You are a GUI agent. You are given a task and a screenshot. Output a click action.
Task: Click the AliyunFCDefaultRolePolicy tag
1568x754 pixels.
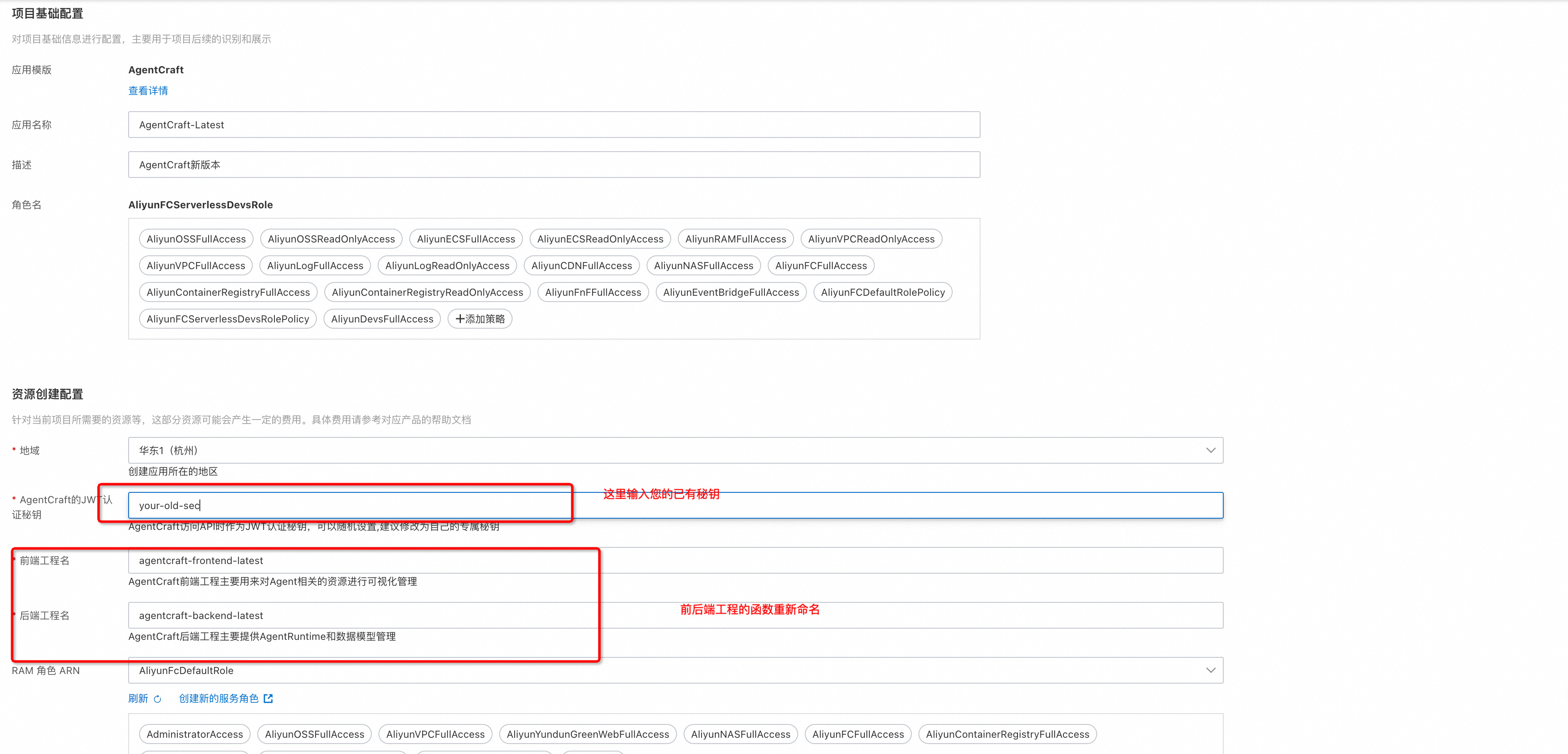click(883, 292)
